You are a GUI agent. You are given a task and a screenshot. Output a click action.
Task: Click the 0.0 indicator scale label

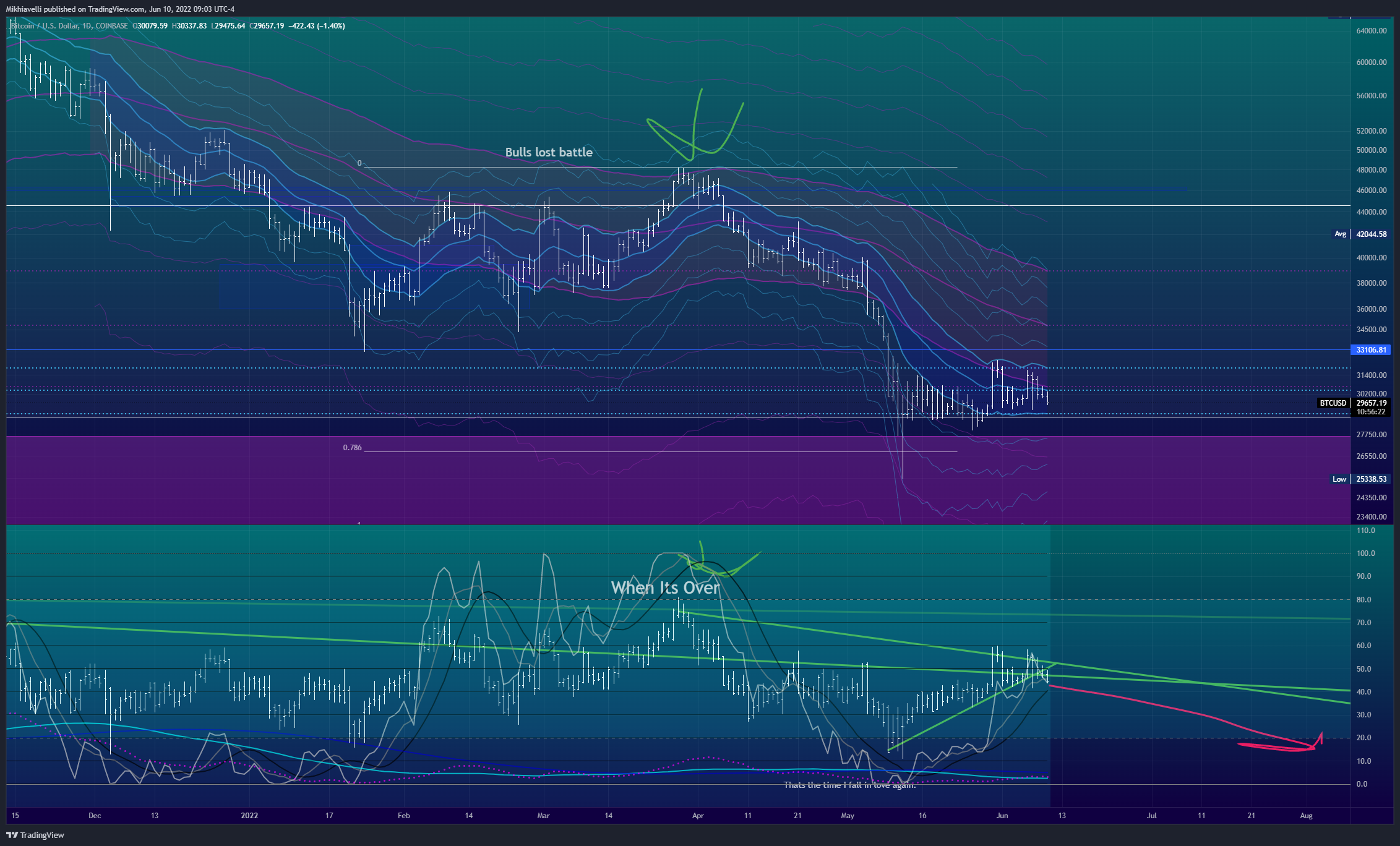click(x=1362, y=784)
